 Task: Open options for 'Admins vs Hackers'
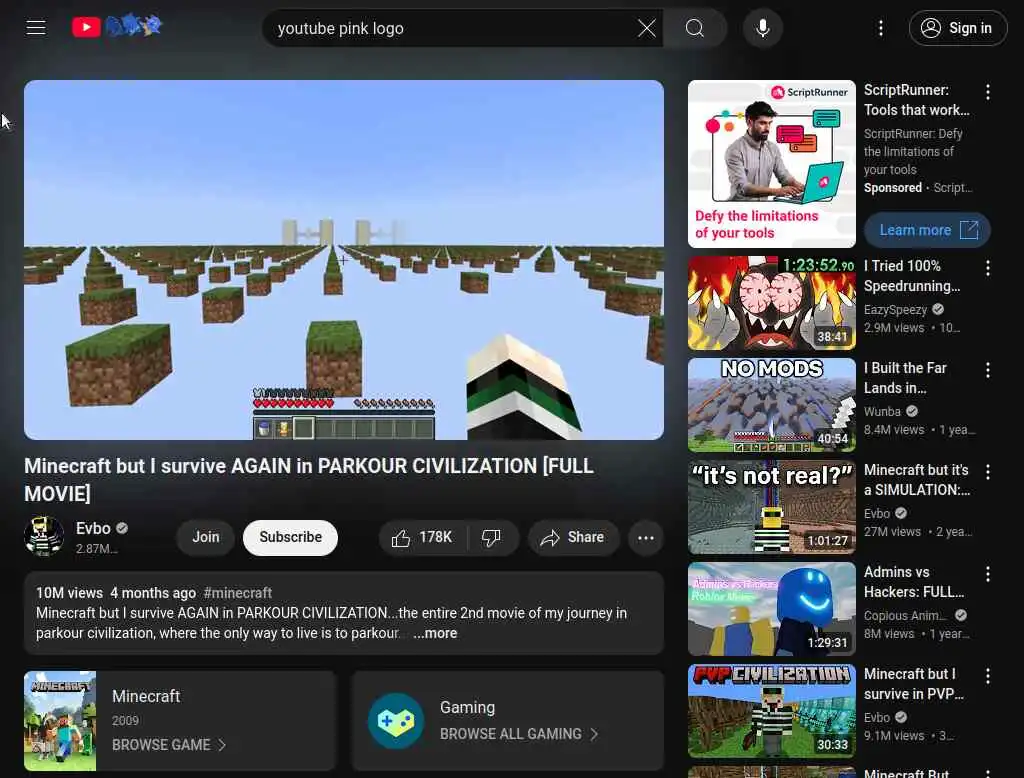pos(987,574)
